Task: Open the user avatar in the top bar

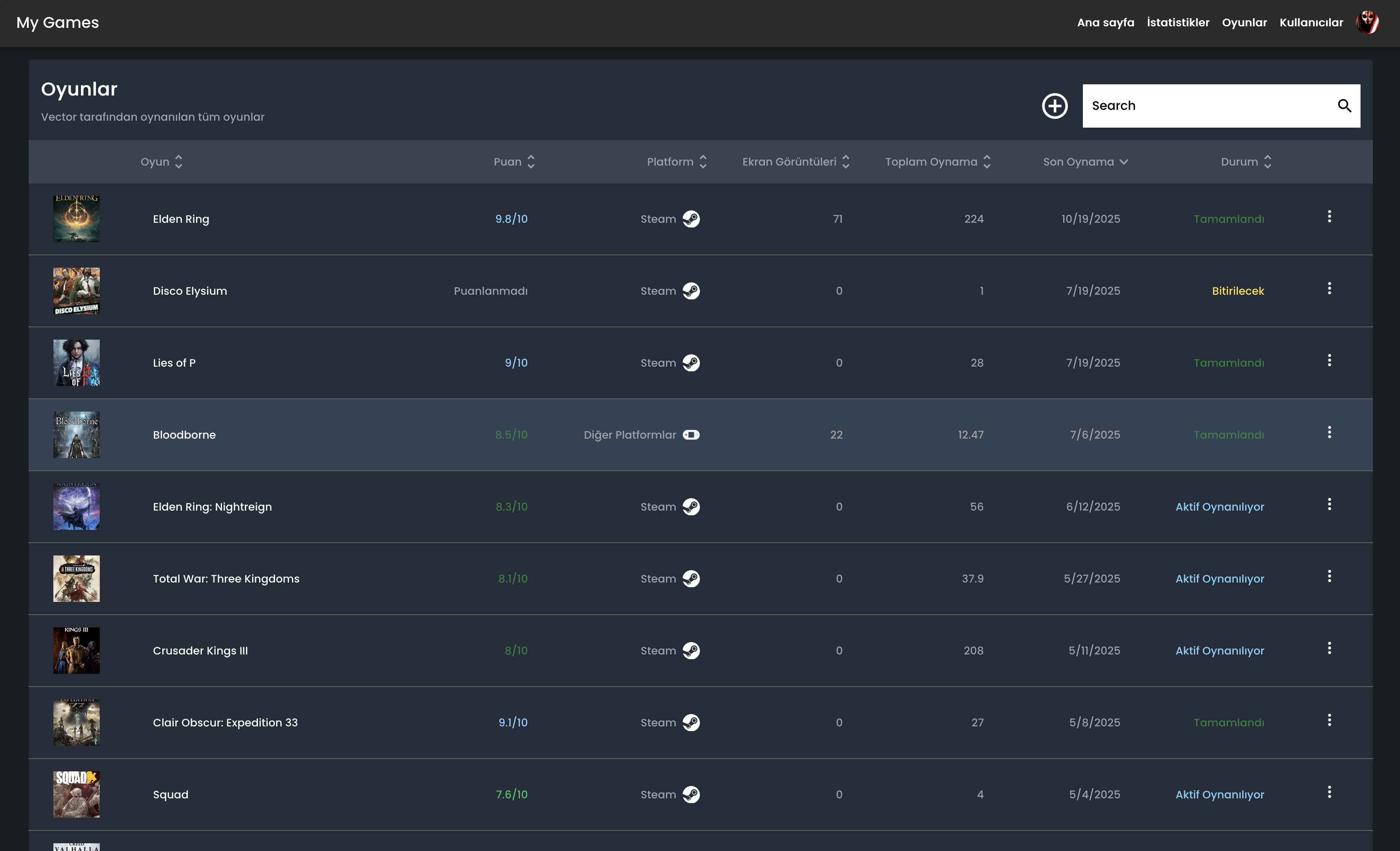Action: pos(1367,23)
